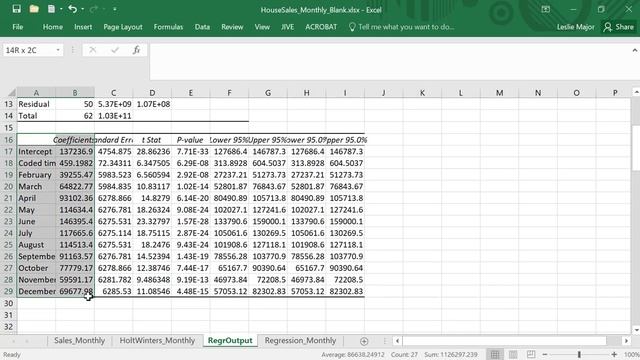Select column C header
The height and width of the screenshot is (360, 640).
(x=113, y=93)
